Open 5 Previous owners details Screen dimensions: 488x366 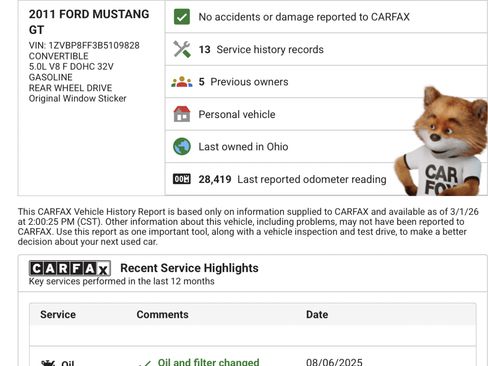[243, 82]
